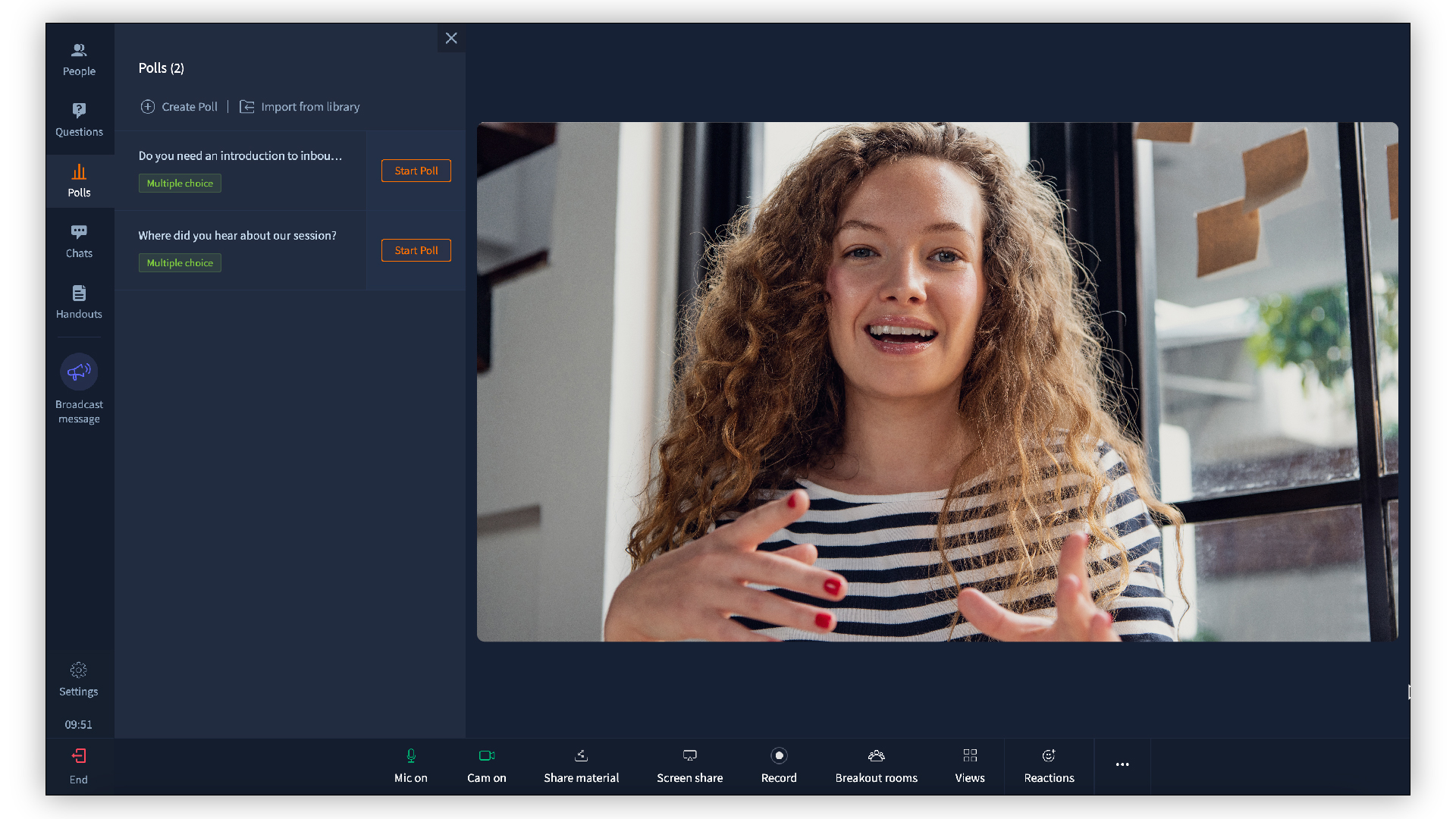
Task: Turn off camera with Cam on
Action: pyautogui.click(x=486, y=765)
